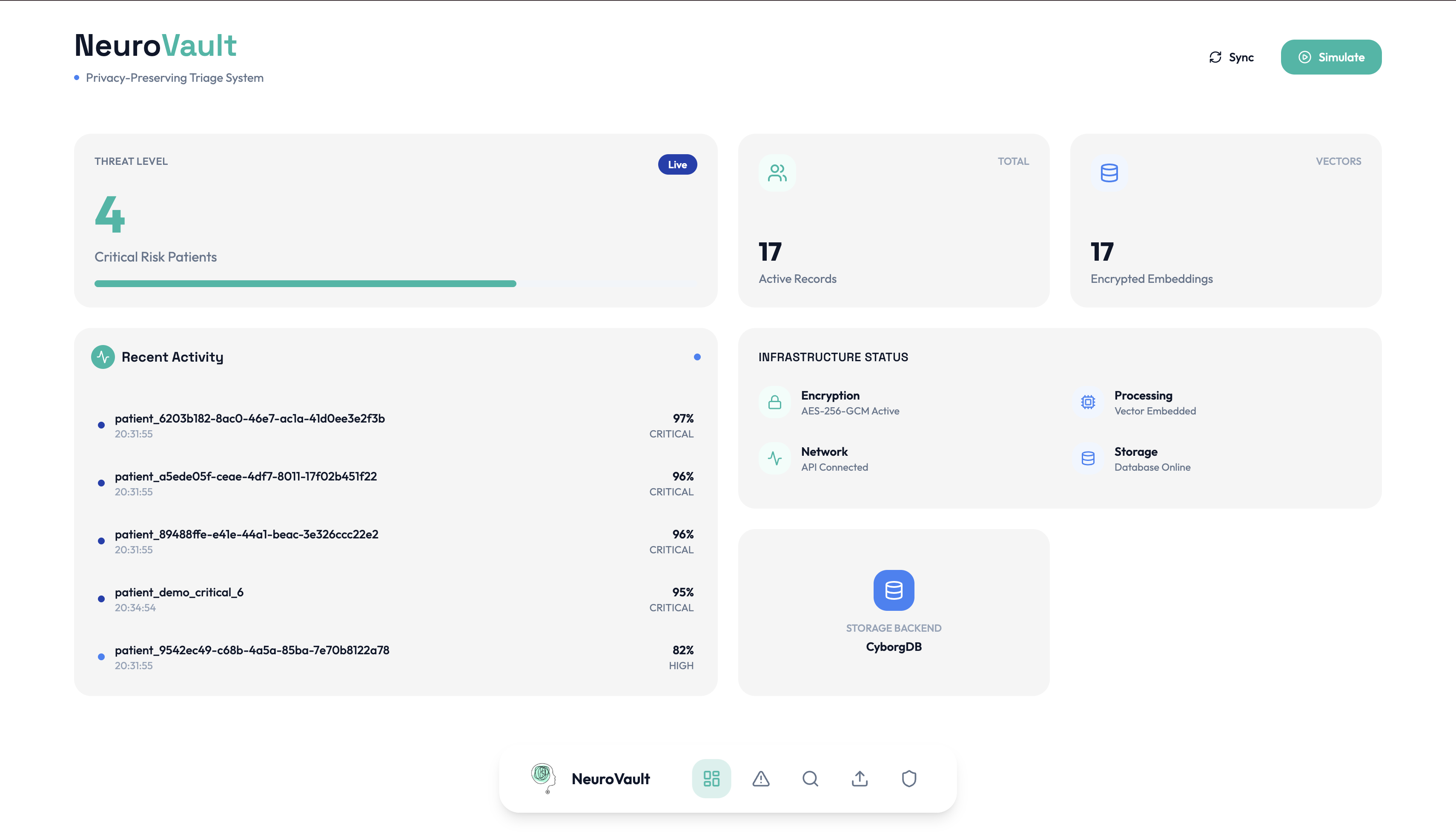
Task: Click the CyborgDB storage backend database icon
Action: [x=893, y=590]
